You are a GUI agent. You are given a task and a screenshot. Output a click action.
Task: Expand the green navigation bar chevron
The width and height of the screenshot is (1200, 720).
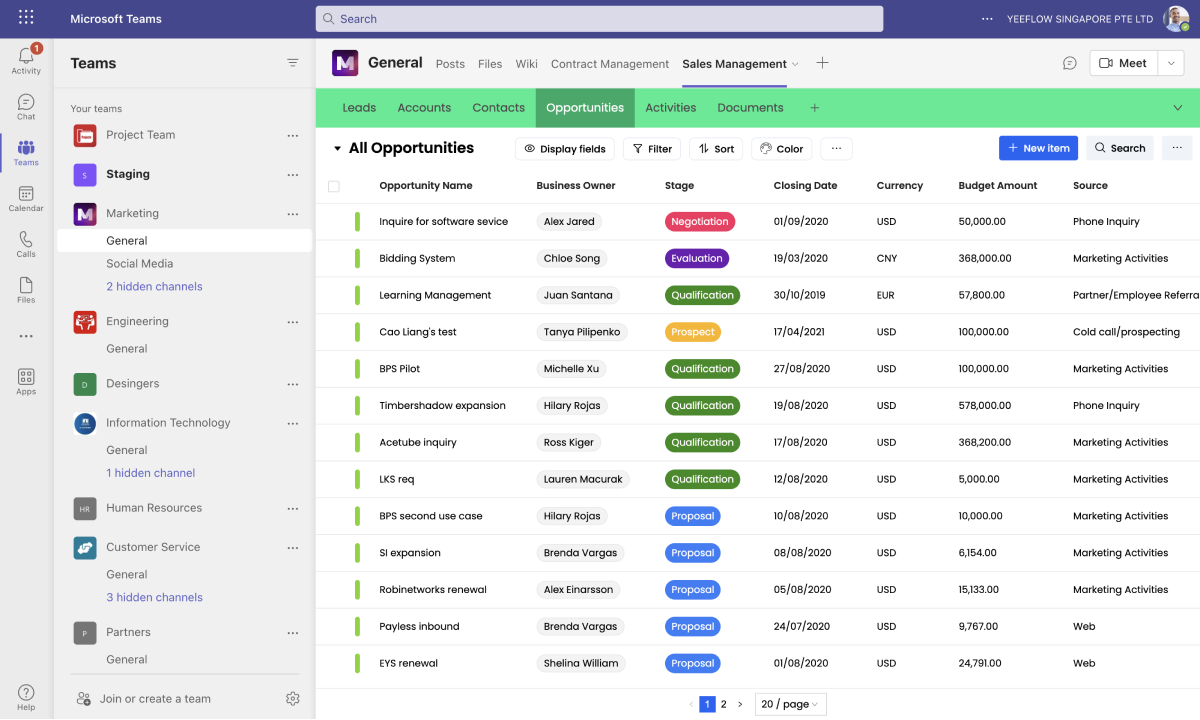pyautogui.click(x=1177, y=108)
